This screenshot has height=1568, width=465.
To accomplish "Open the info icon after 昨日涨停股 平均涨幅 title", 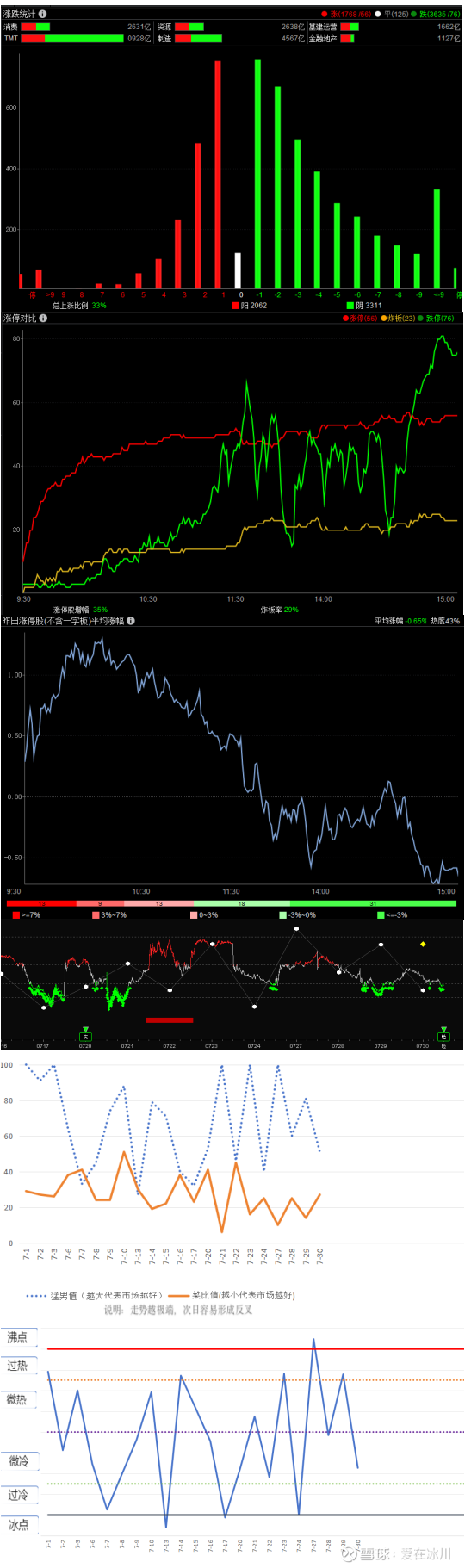I will (131, 620).
